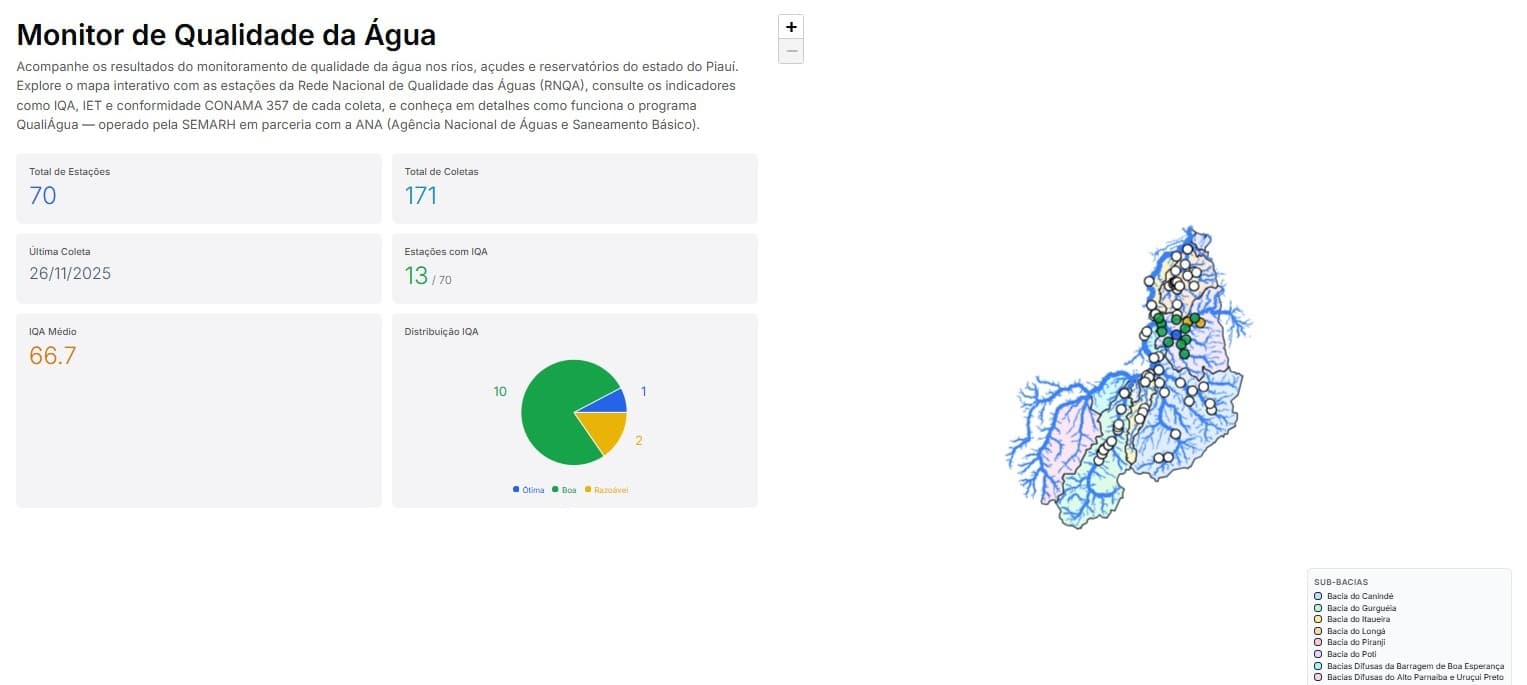
Task: Click the "Razoável" legend dot under the pie chart
Action: coord(589,489)
